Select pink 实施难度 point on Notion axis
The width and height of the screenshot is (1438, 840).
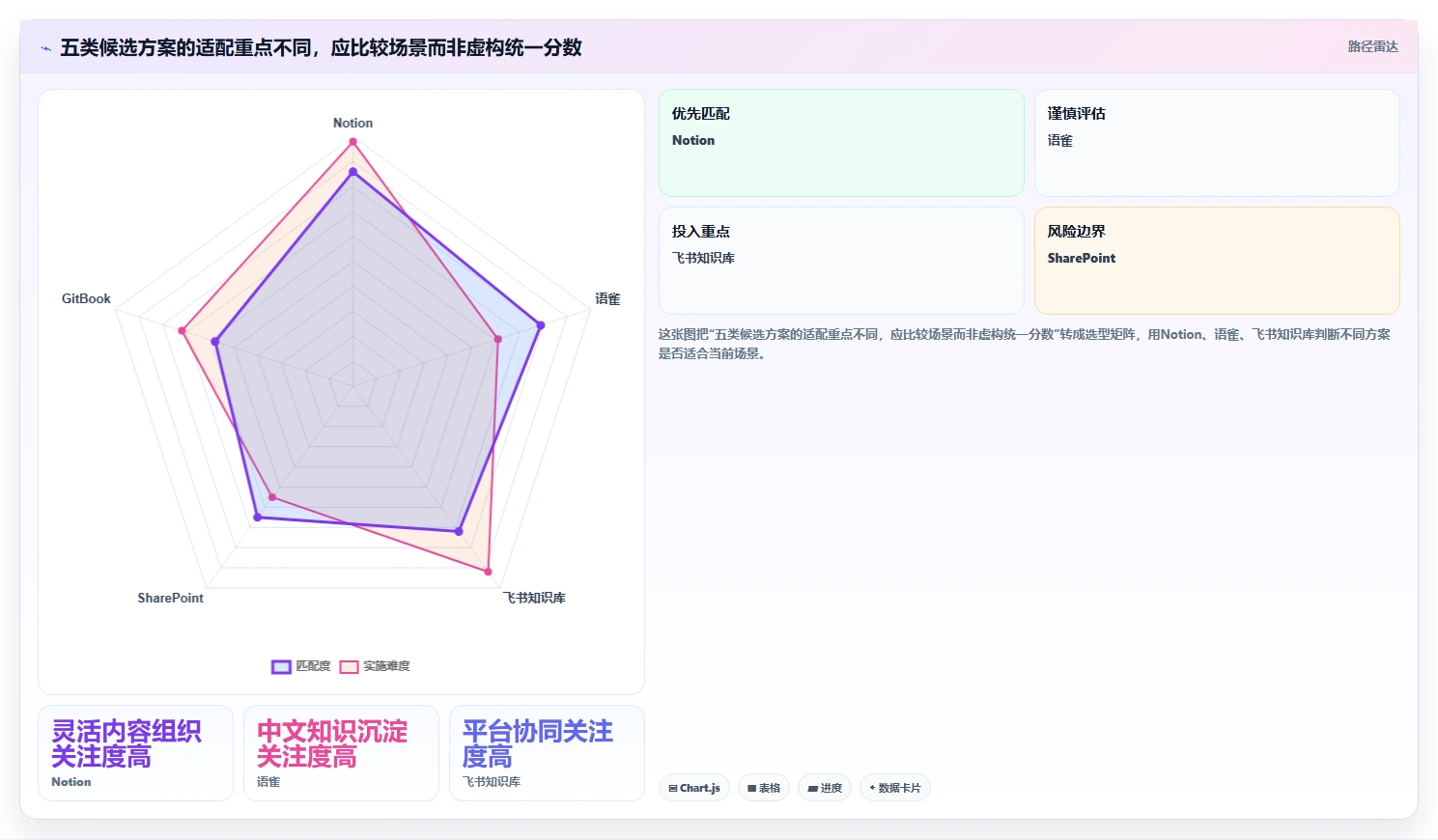[x=352, y=142]
